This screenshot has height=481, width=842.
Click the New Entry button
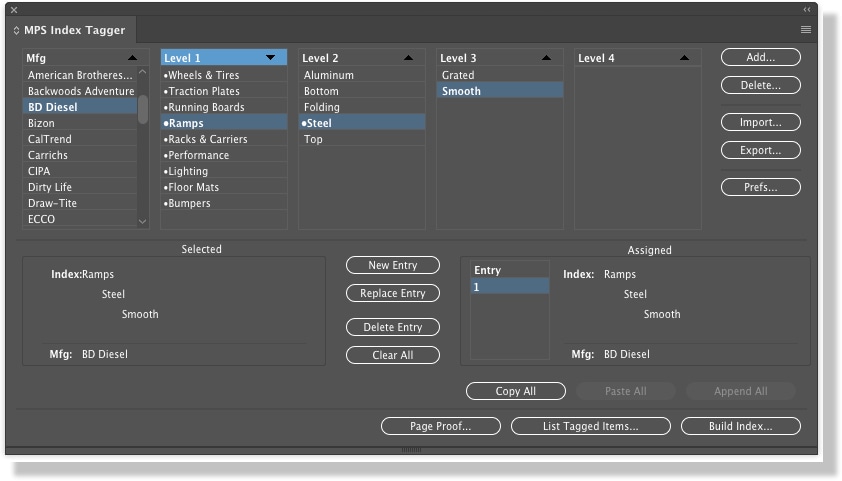(393, 265)
